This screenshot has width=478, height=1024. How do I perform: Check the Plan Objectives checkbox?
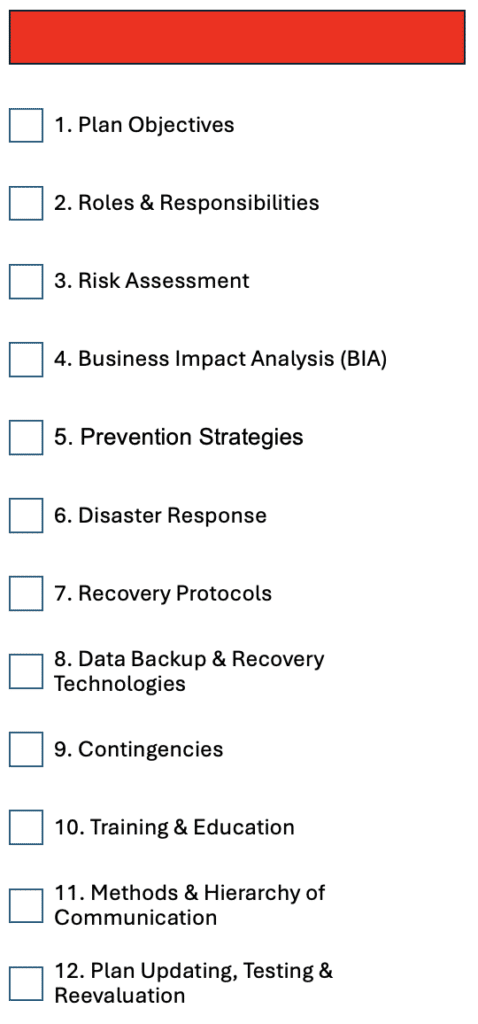(x=26, y=125)
